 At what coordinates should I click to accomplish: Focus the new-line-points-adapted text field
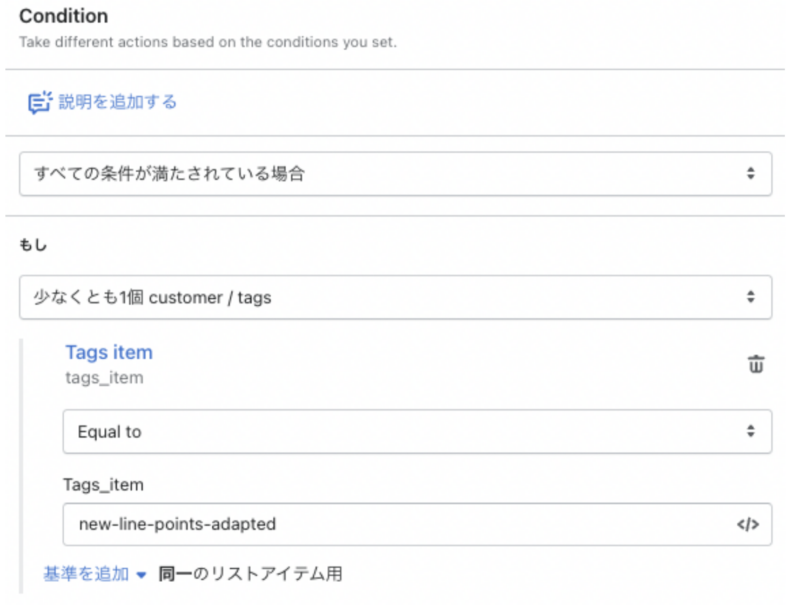pyautogui.click(x=417, y=524)
